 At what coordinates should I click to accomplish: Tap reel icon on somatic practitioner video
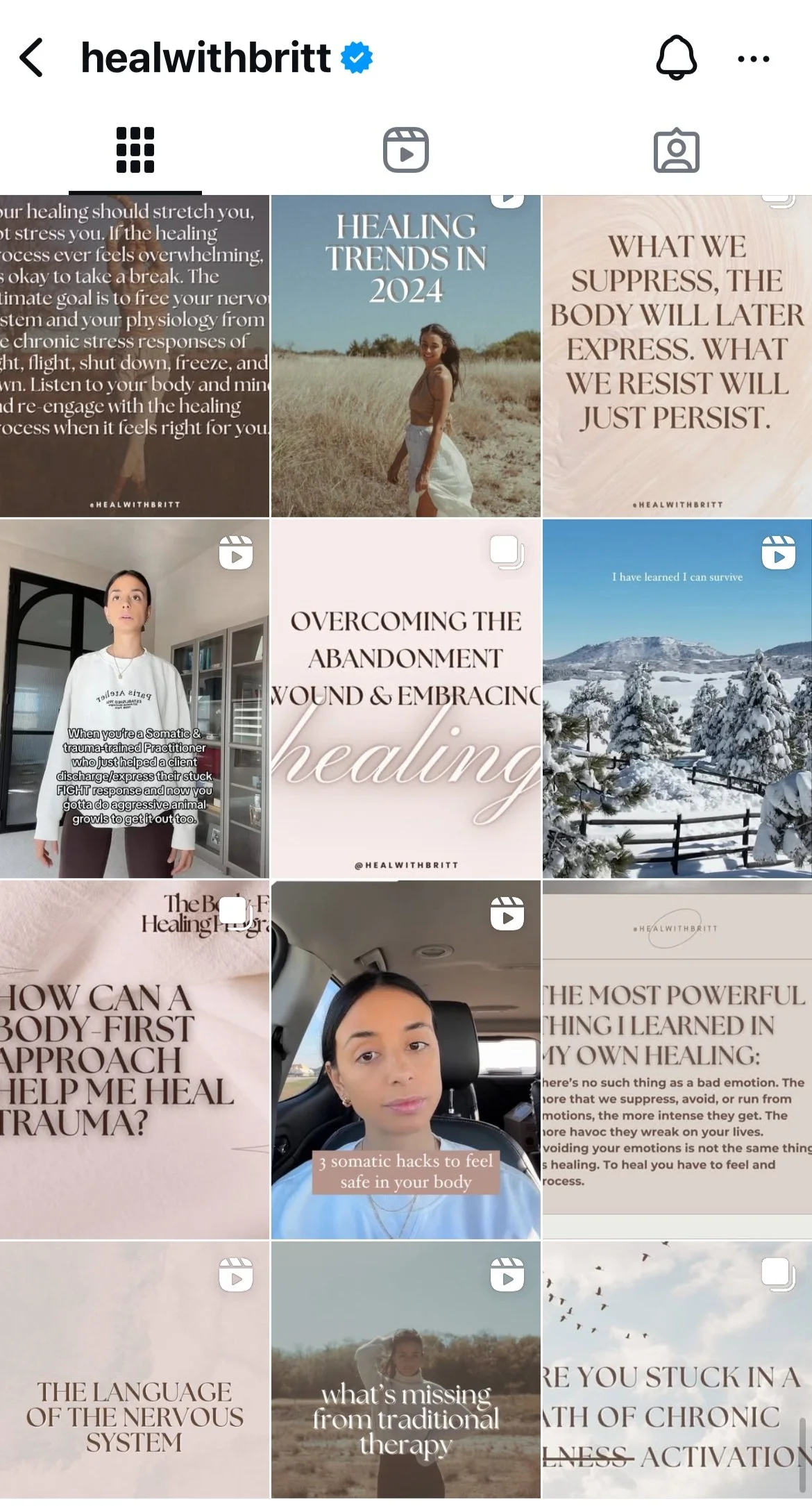(236, 553)
